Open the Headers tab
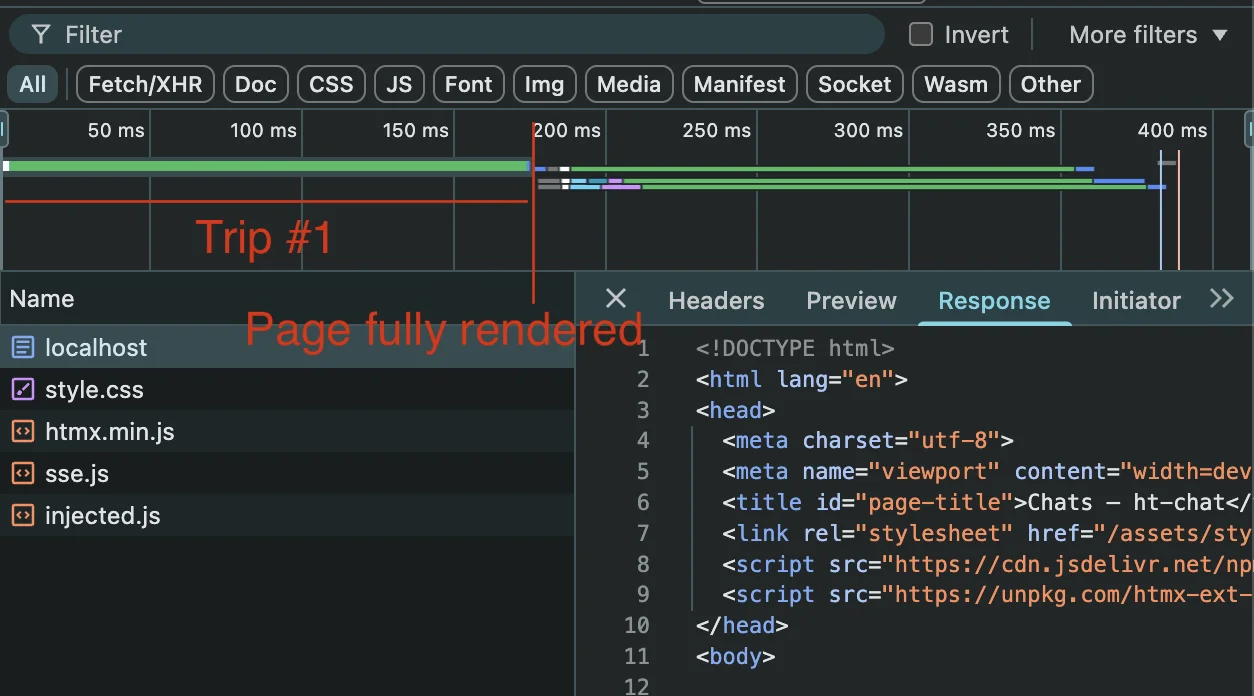 coord(716,301)
